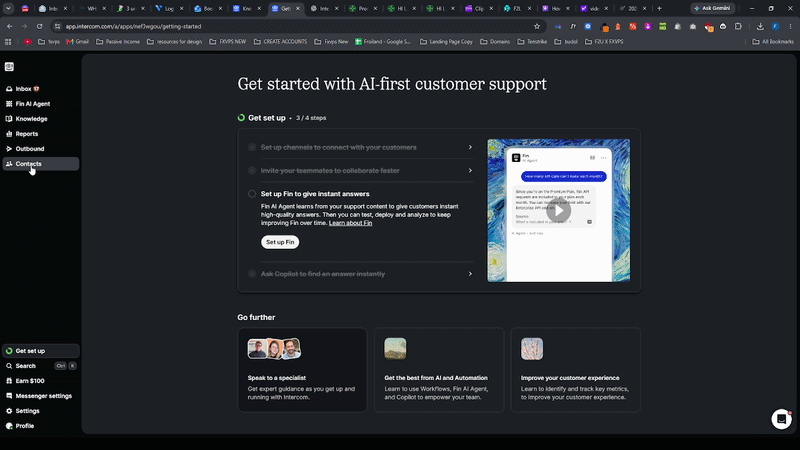This screenshot has height=450, width=800.
Task: Play the Fin demo video
Action: (559, 211)
